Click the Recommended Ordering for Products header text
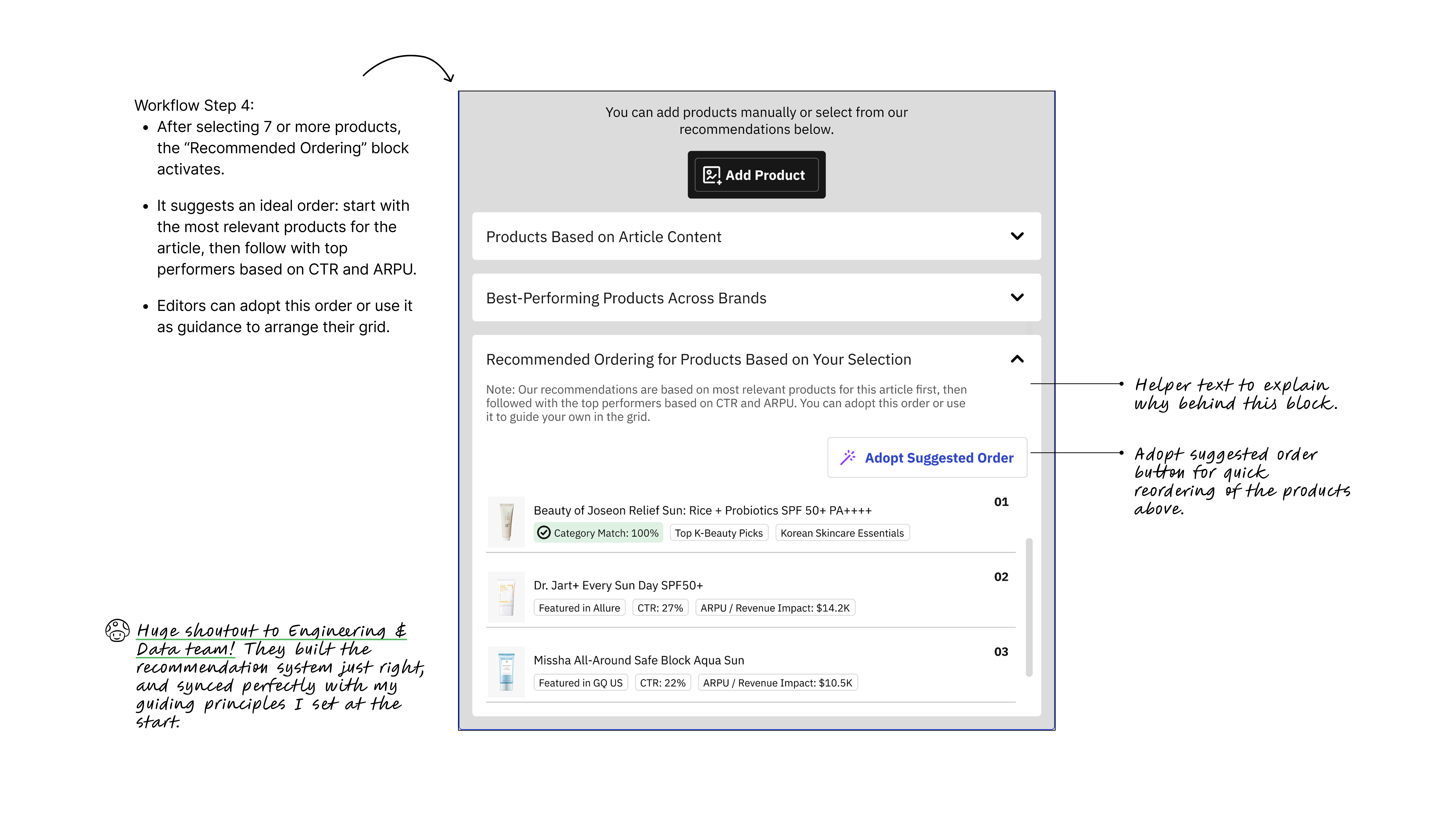The width and height of the screenshot is (1456, 819). click(699, 359)
